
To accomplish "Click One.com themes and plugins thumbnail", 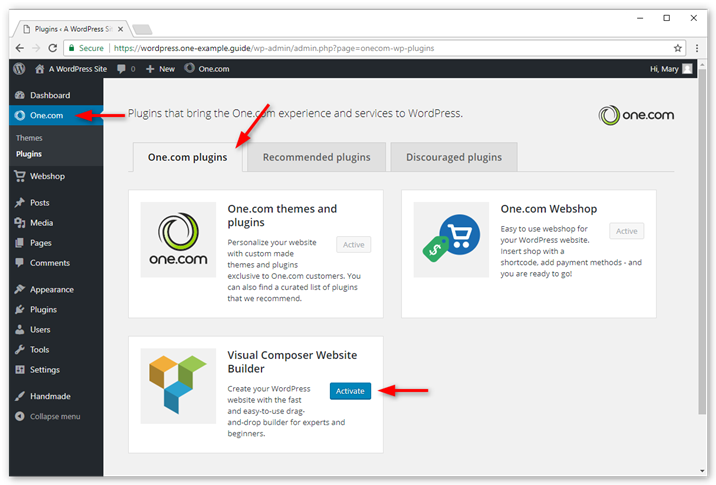I will click(x=178, y=240).
